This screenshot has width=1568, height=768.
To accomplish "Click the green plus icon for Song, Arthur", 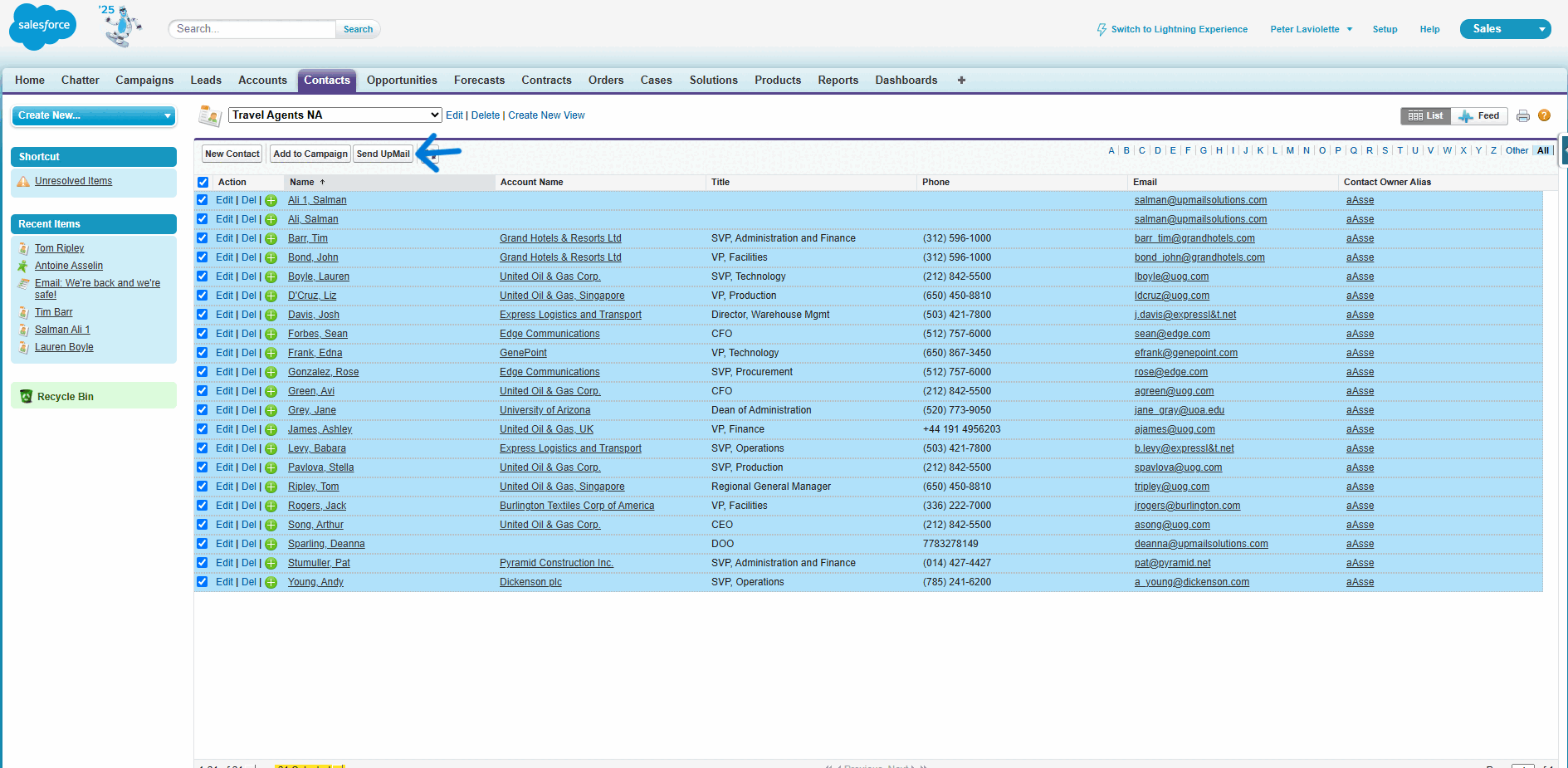I will coord(271,526).
